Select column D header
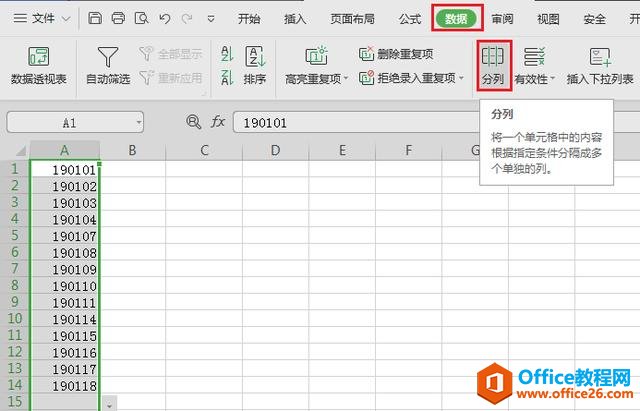The image size is (640, 411). [276, 150]
